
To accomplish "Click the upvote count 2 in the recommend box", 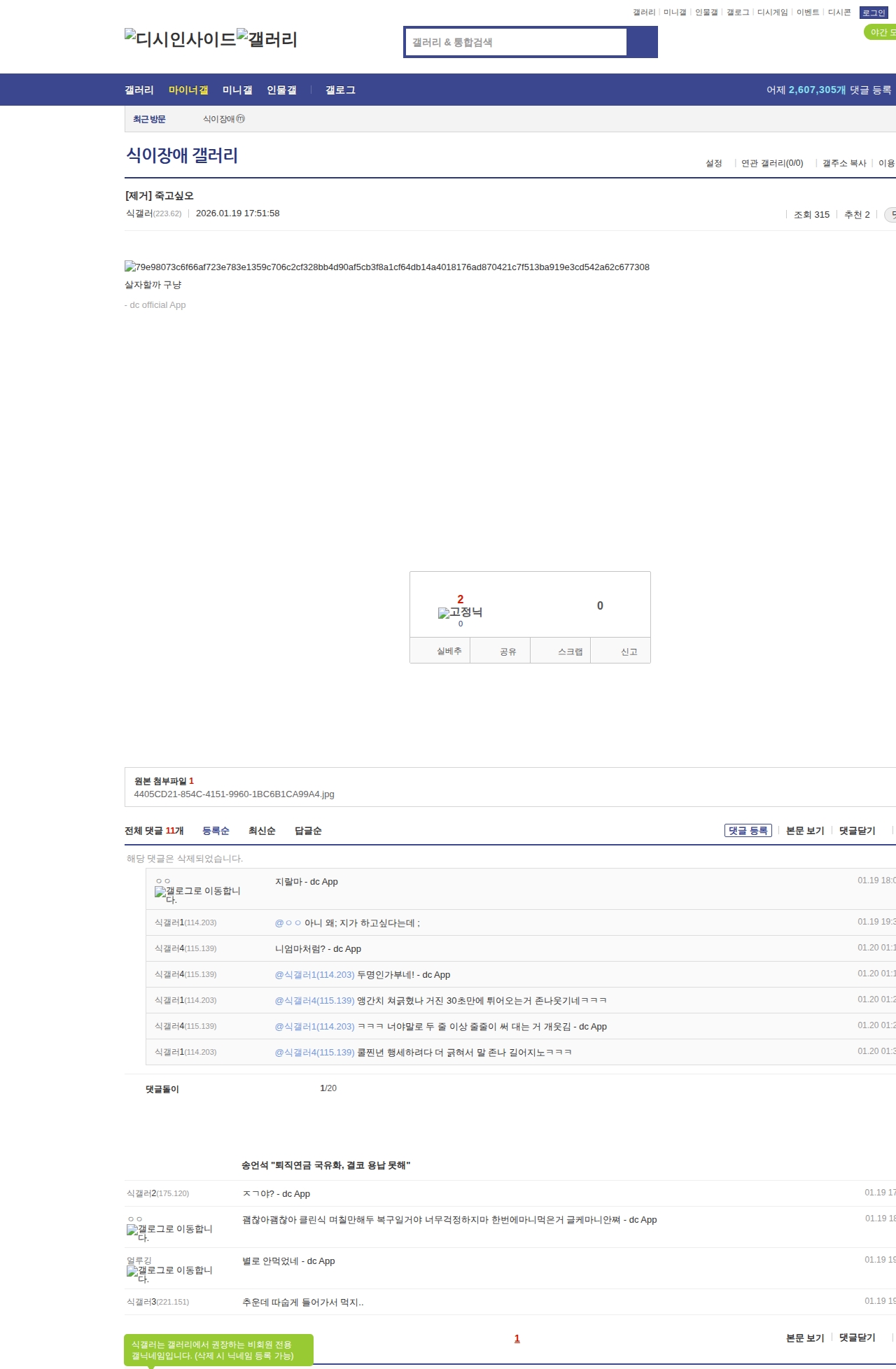I will point(461,599).
